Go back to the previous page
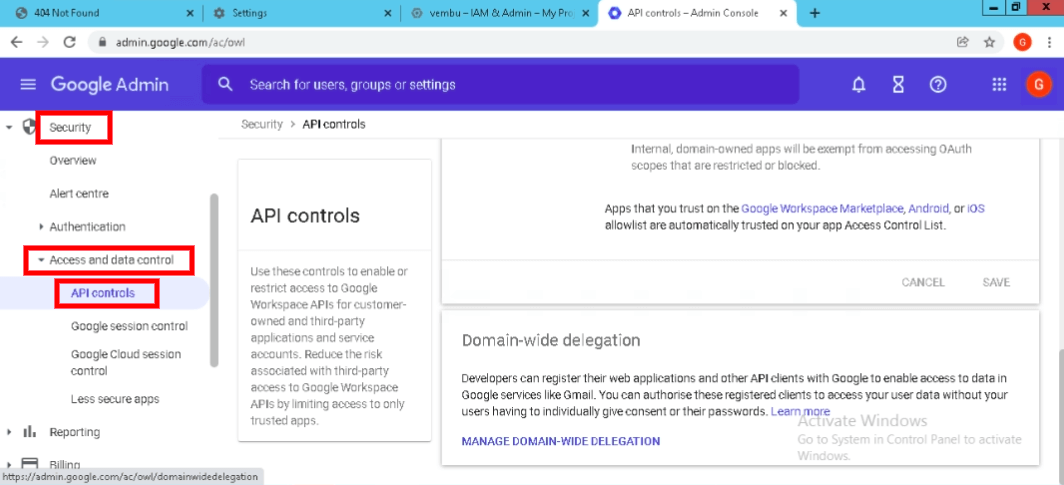The height and width of the screenshot is (485, 1064). pos(17,42)
